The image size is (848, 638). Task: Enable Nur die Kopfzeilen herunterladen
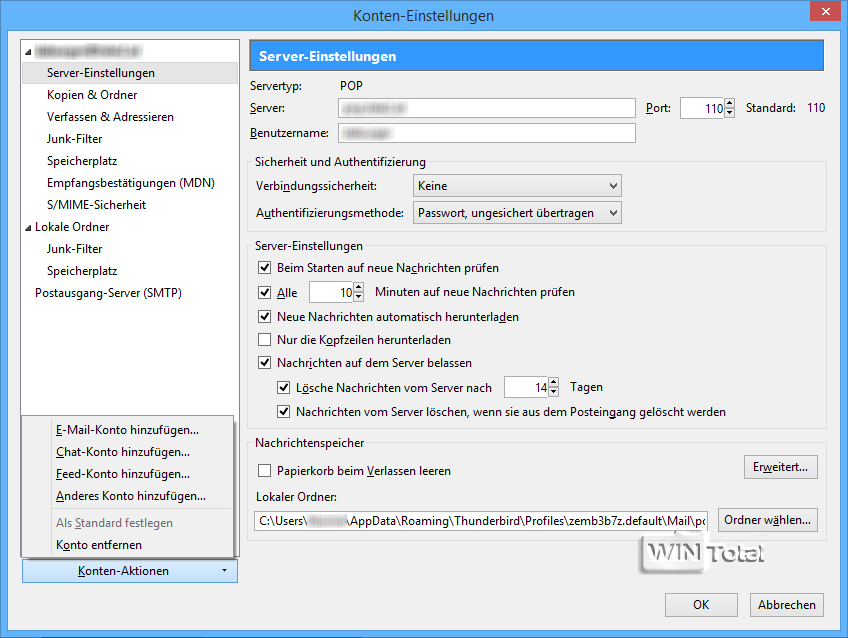pyautogui.click(x=264, y=340)
